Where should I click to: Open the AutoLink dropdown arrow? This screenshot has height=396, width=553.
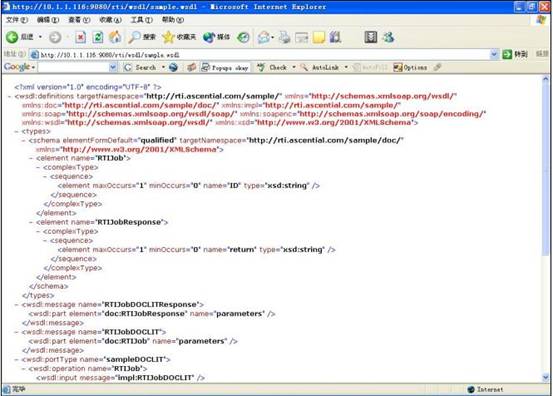[346, 67]
